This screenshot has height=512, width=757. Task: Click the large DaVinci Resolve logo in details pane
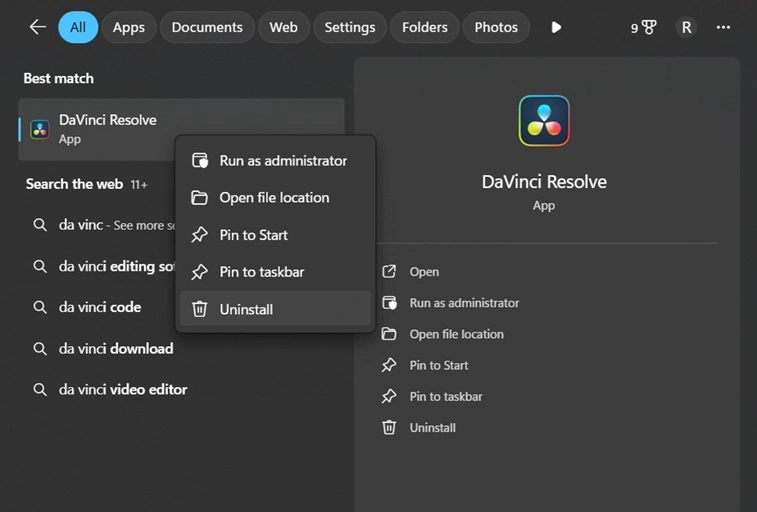pos(544,121)
